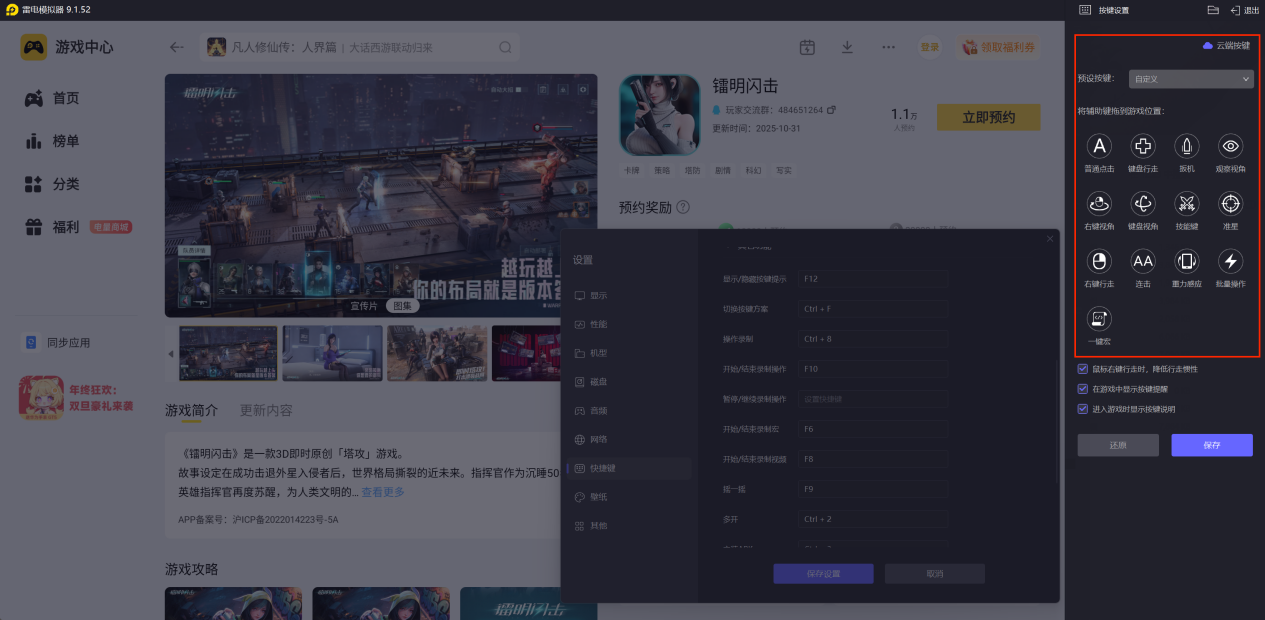The width and height of the screenshot is (1265, 620).
Task: Select the 观察视角 eye view icon
Action: (1231, 147)
